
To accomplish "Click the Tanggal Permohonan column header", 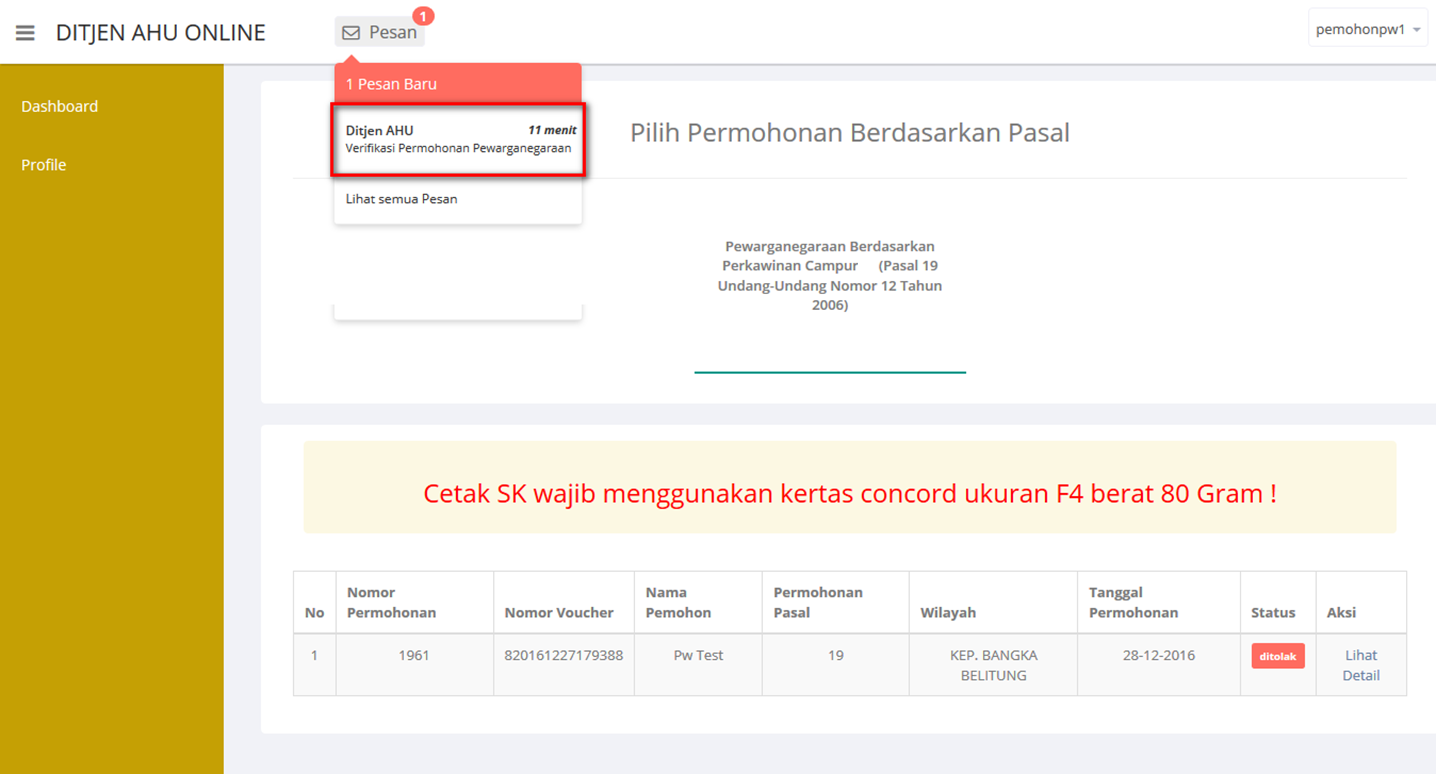I will click(1133, 602).
